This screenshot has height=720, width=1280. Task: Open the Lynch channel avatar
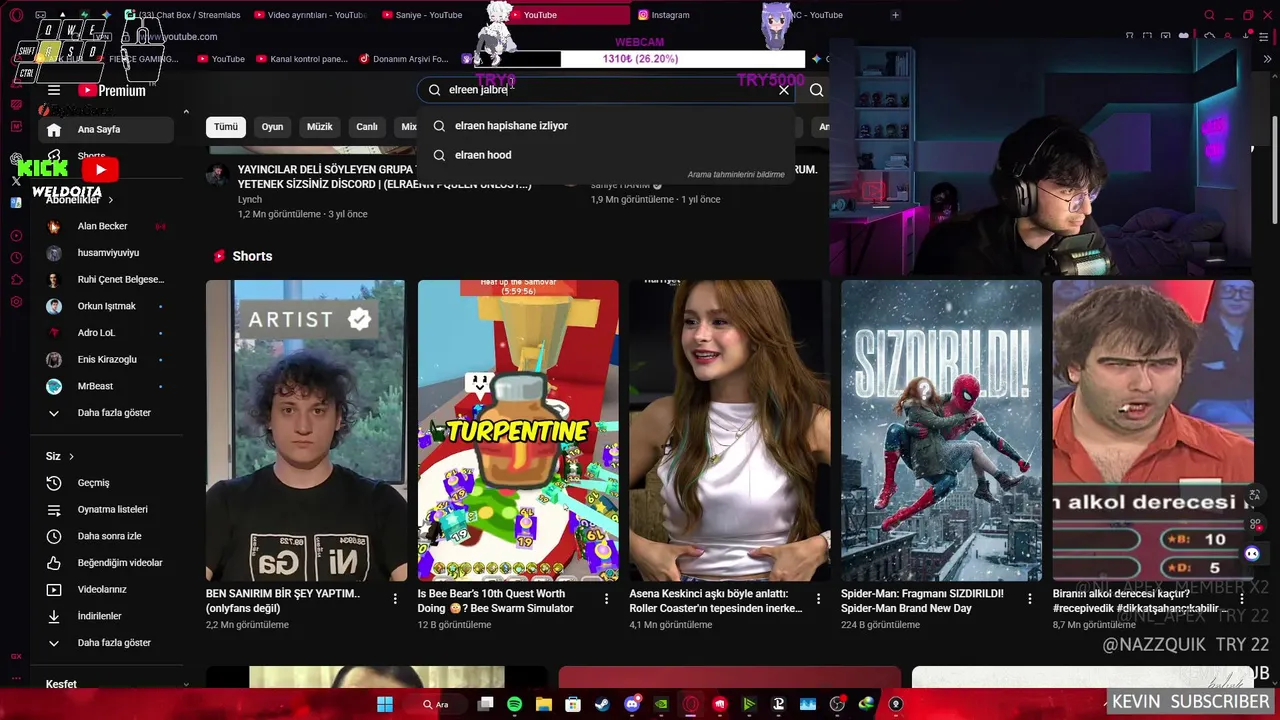tap(217, 176)
